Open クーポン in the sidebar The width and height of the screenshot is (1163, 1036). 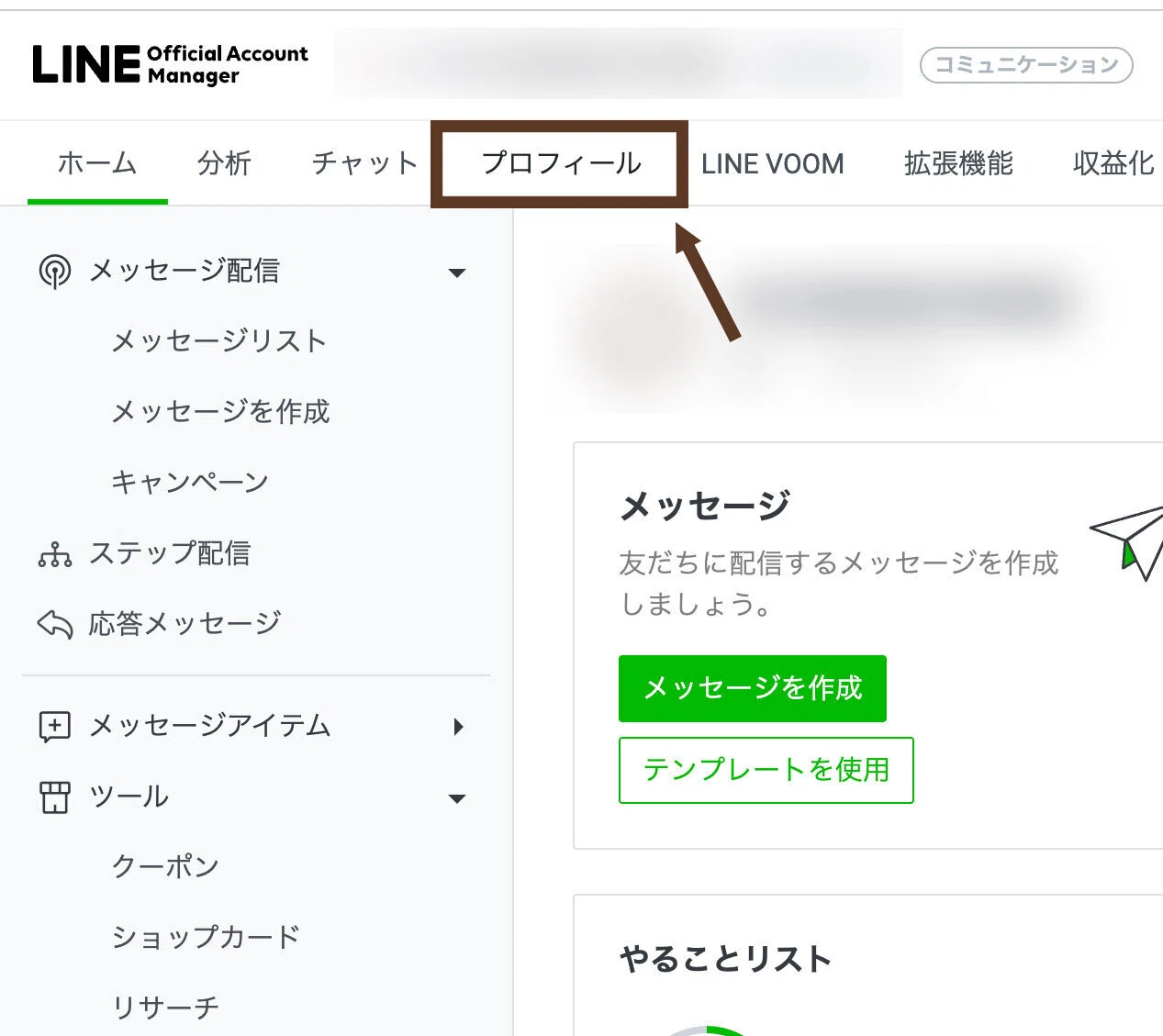[x=165, y=866]
